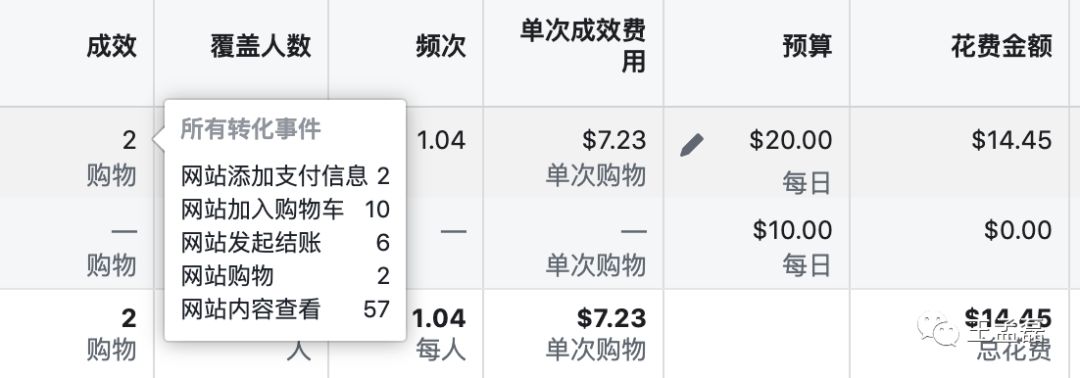
Task: Click the $0.00 amount spent cell
Action: 1018,230
